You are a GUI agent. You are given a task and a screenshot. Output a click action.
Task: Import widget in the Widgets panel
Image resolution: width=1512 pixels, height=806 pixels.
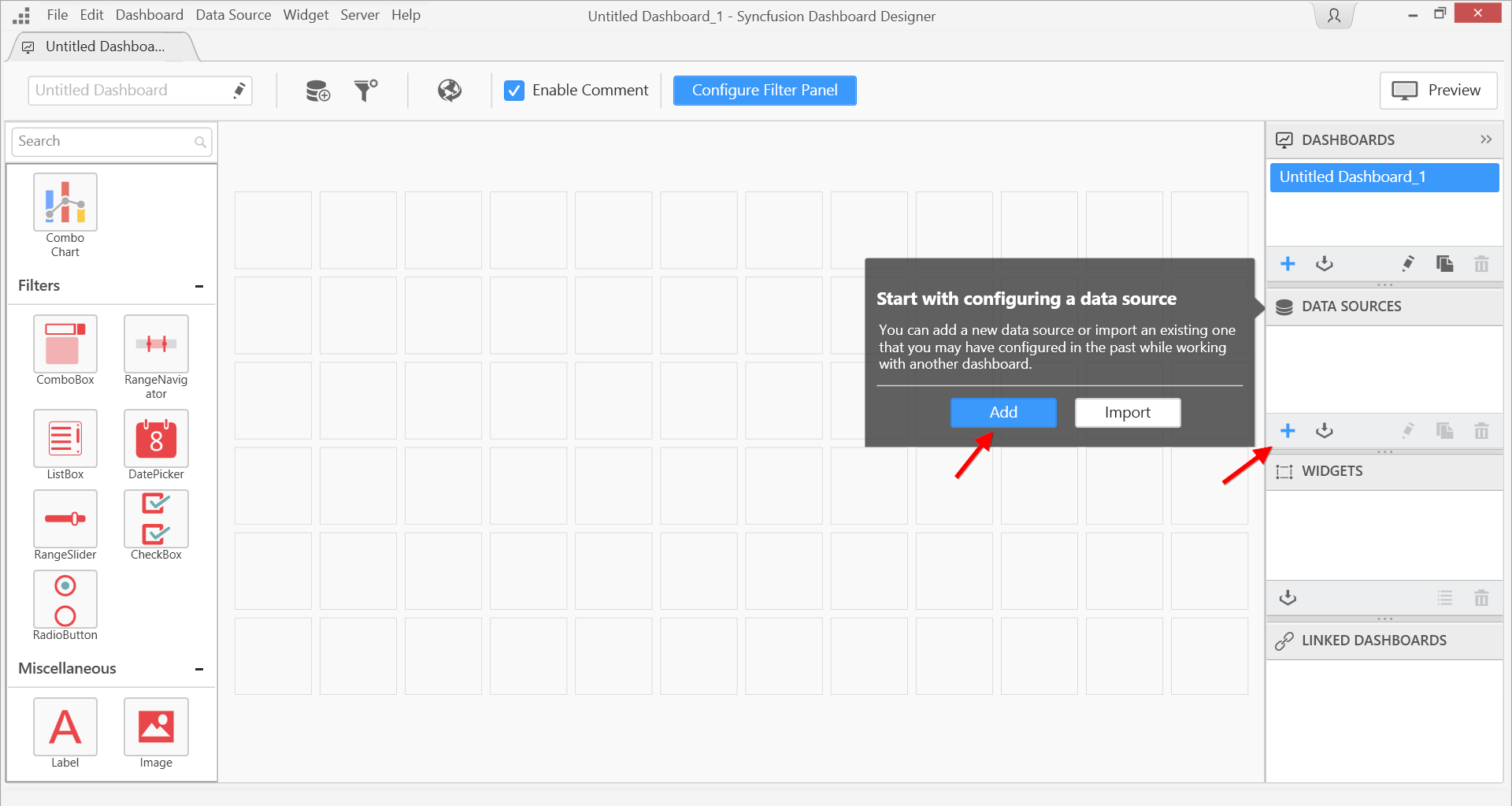(1288, 598)
